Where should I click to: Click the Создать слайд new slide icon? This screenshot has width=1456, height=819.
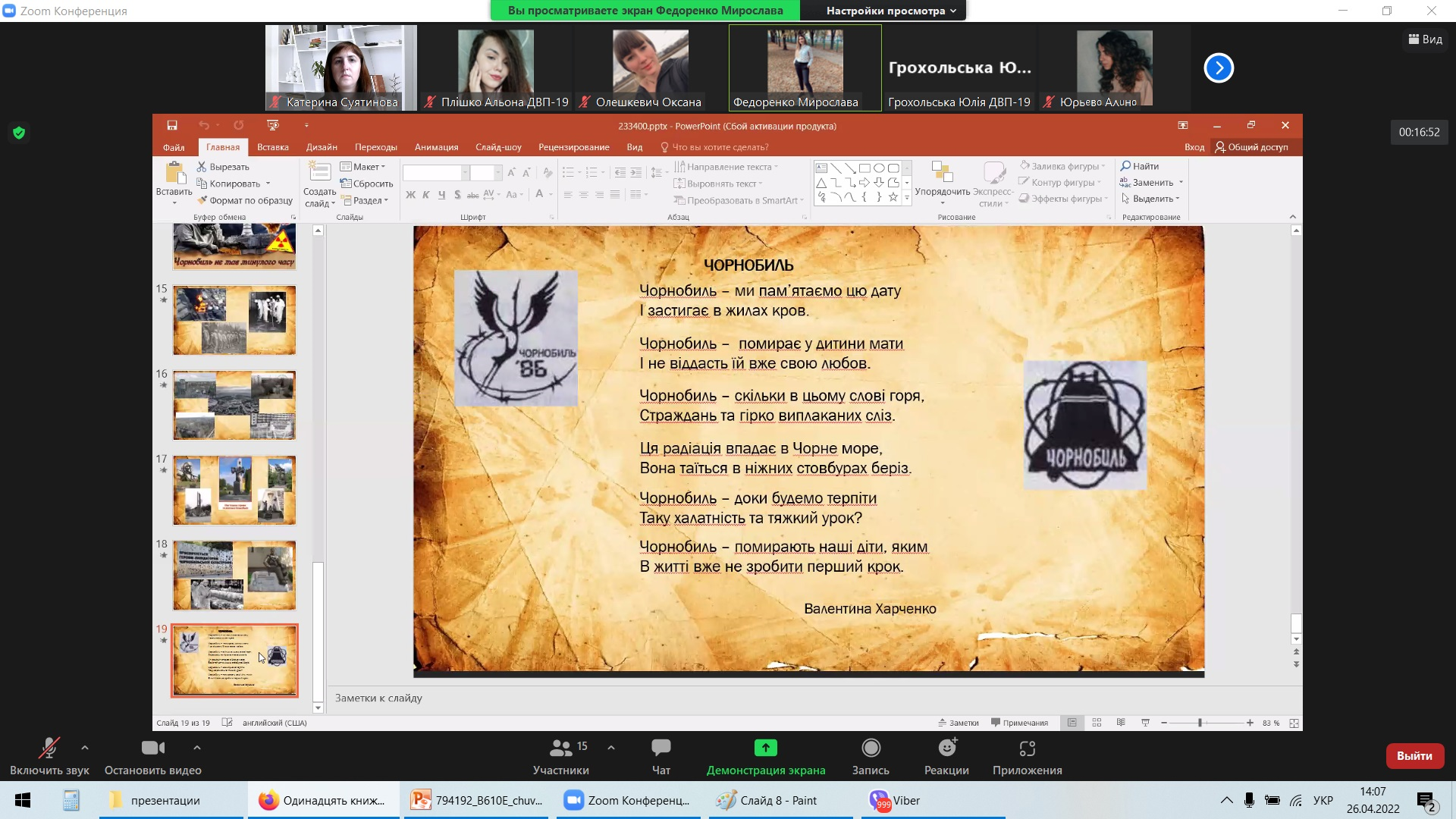click(319, 173)
